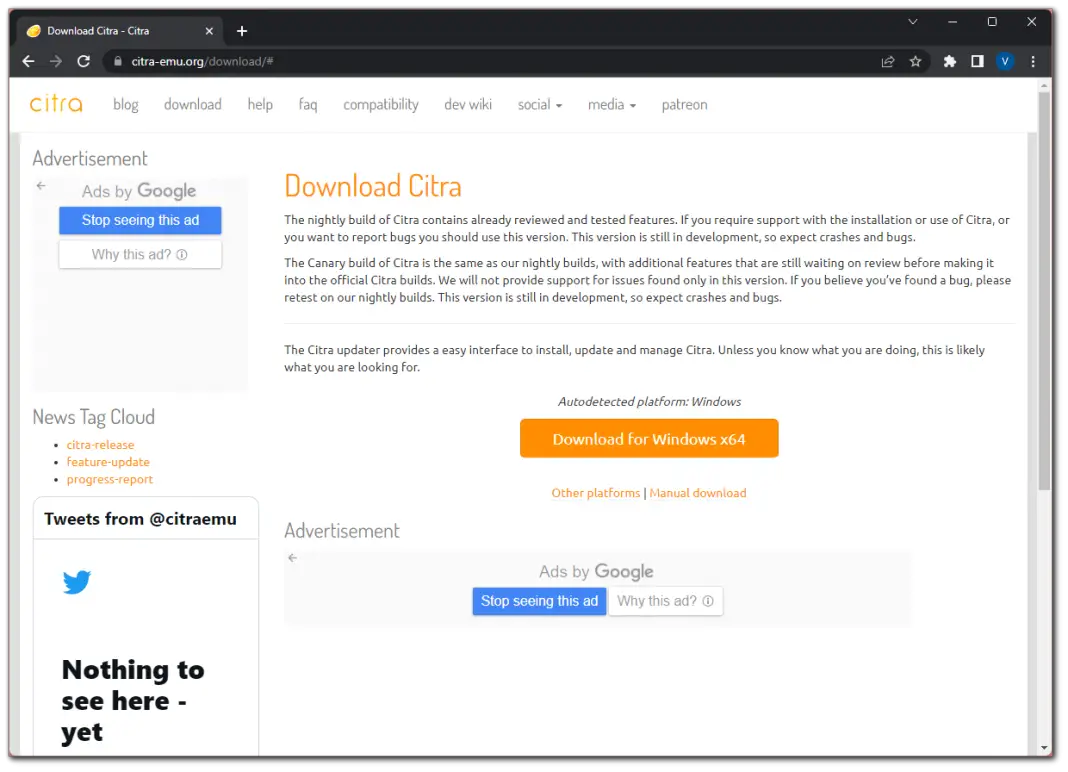1068x772 pixels.
Task: Toggle the browser side panel icon
Action: [x=977, y=62]
